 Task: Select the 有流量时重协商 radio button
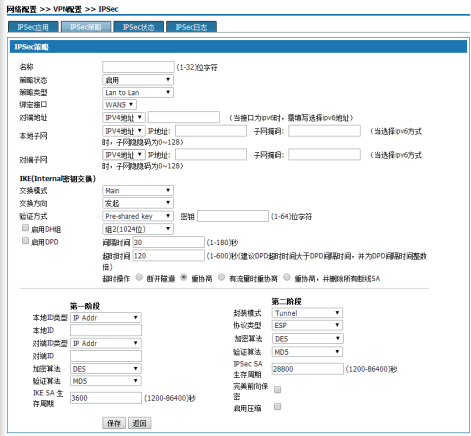(221, 277)
